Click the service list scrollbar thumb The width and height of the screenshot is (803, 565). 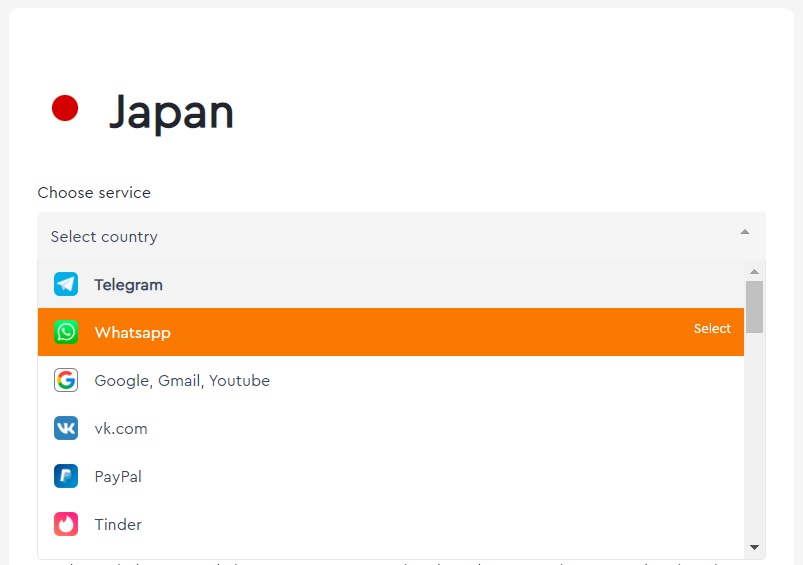tap(754, 307)
